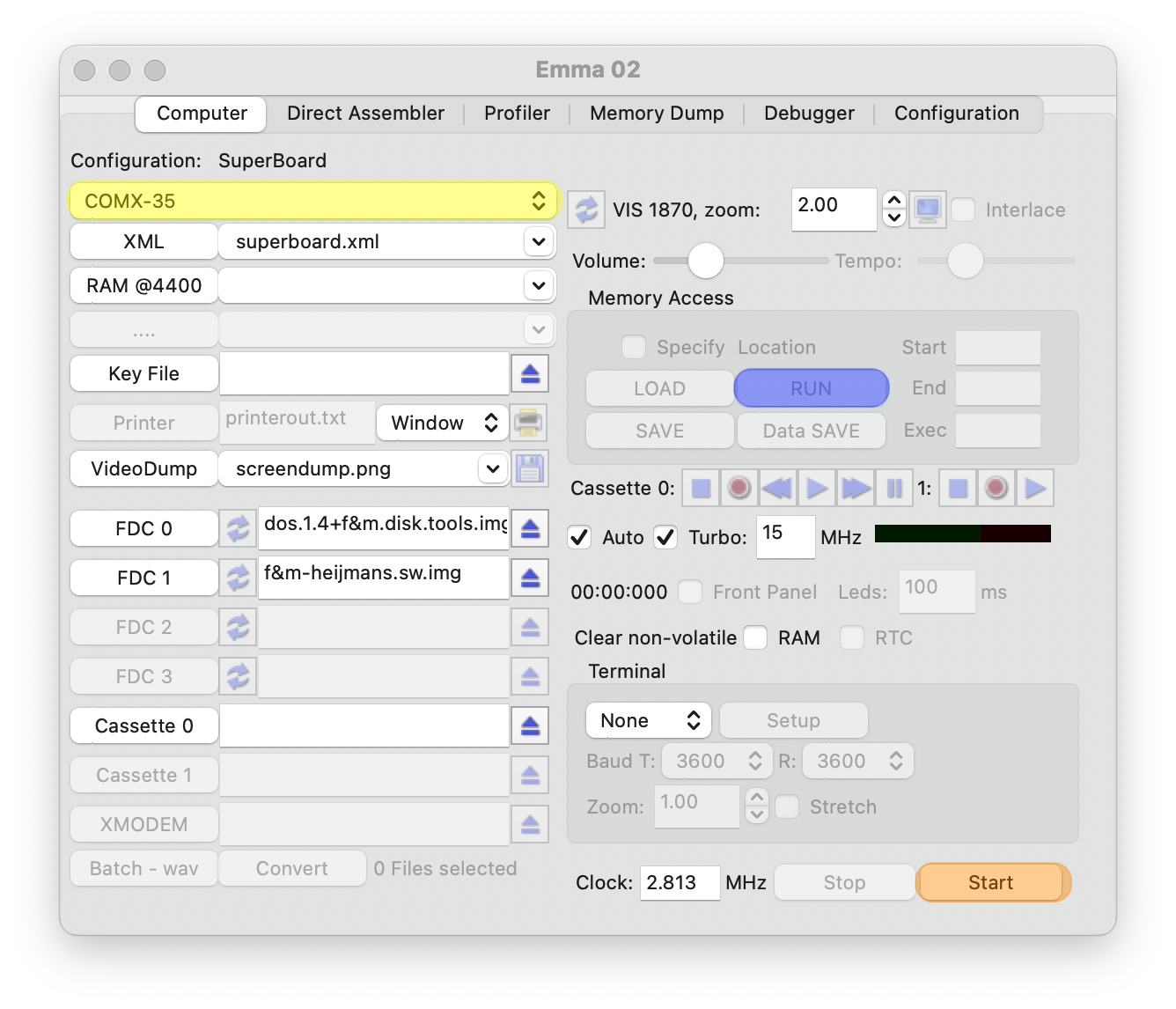Screen dimensions: 1176x1009
Task: Click the VIS 1870 video refresh icon
Action: [x=586, y=210]
